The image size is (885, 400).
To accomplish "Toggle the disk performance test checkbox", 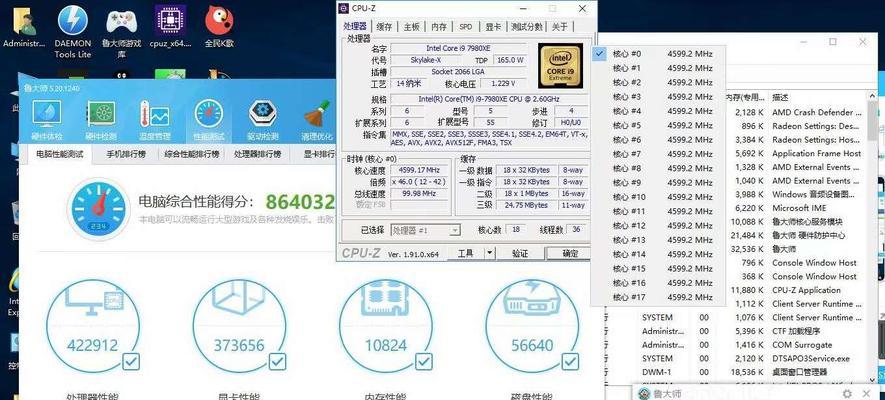I will [x=570, y=361].
